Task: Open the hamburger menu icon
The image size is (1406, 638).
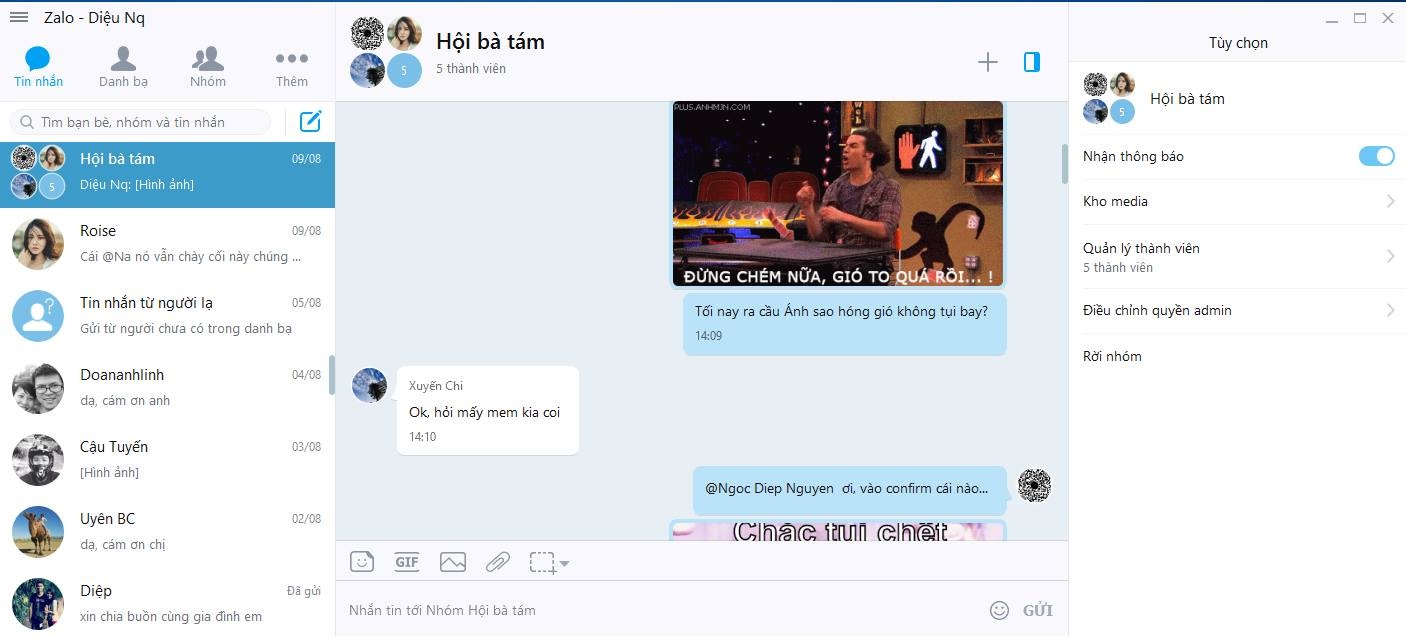Action: click(x=18, y=16)
